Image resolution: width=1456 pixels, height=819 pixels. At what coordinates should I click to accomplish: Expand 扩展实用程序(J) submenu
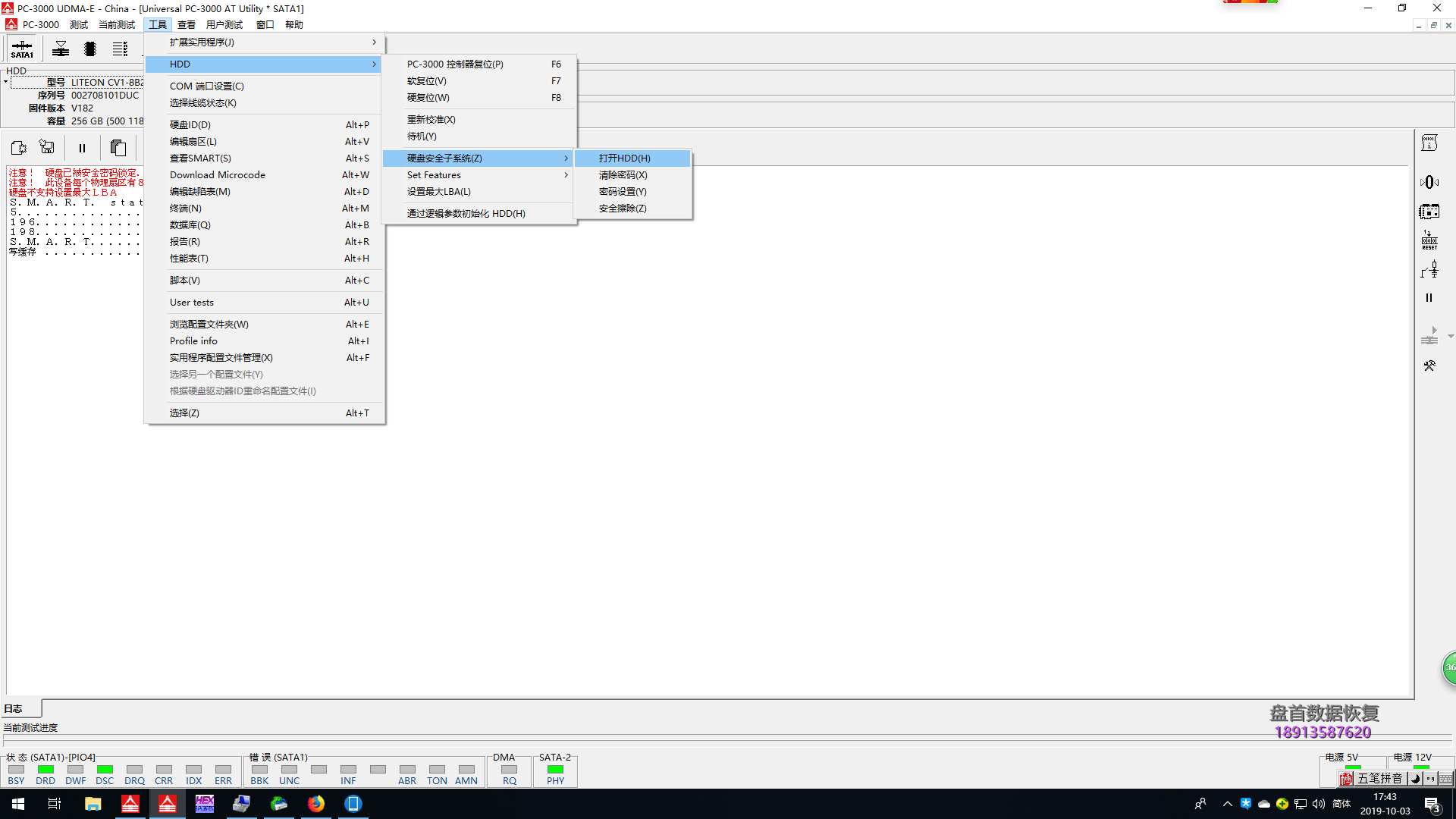tap(264, 42)
